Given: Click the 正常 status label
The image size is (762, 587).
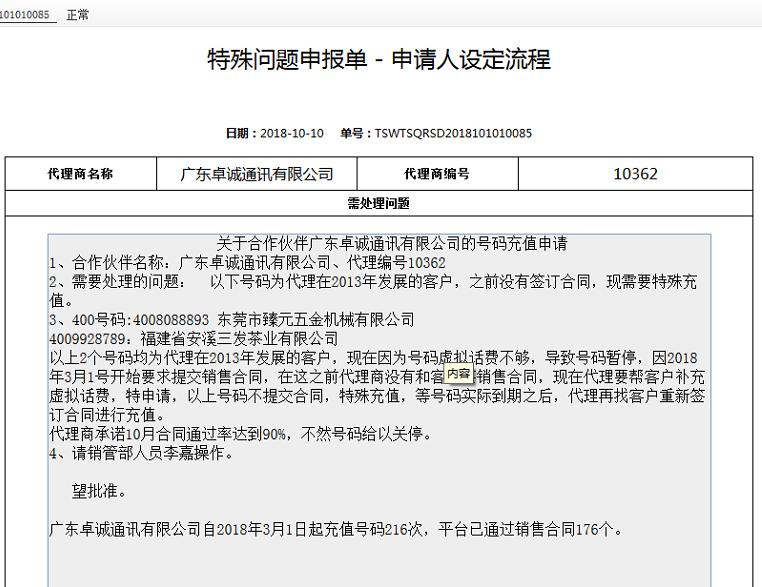Looking at the screenshot, I should coord(77,16).
